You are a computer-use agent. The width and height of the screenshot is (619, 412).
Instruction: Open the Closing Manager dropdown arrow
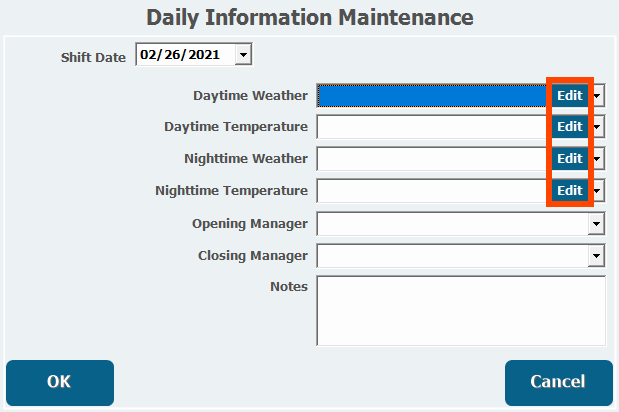(x=596, y=256)
